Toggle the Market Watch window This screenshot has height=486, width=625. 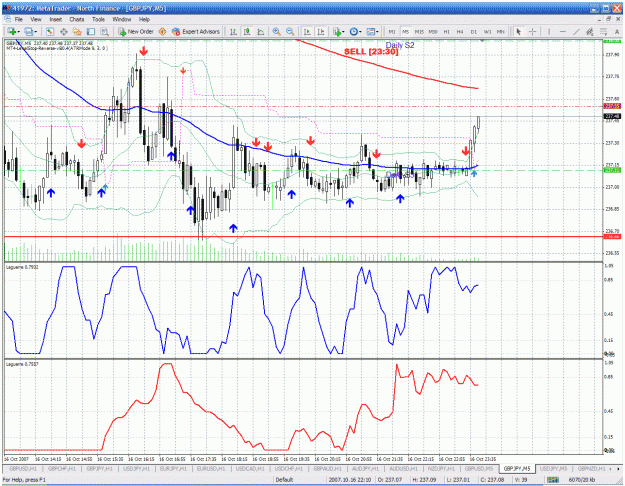[50, 31]
